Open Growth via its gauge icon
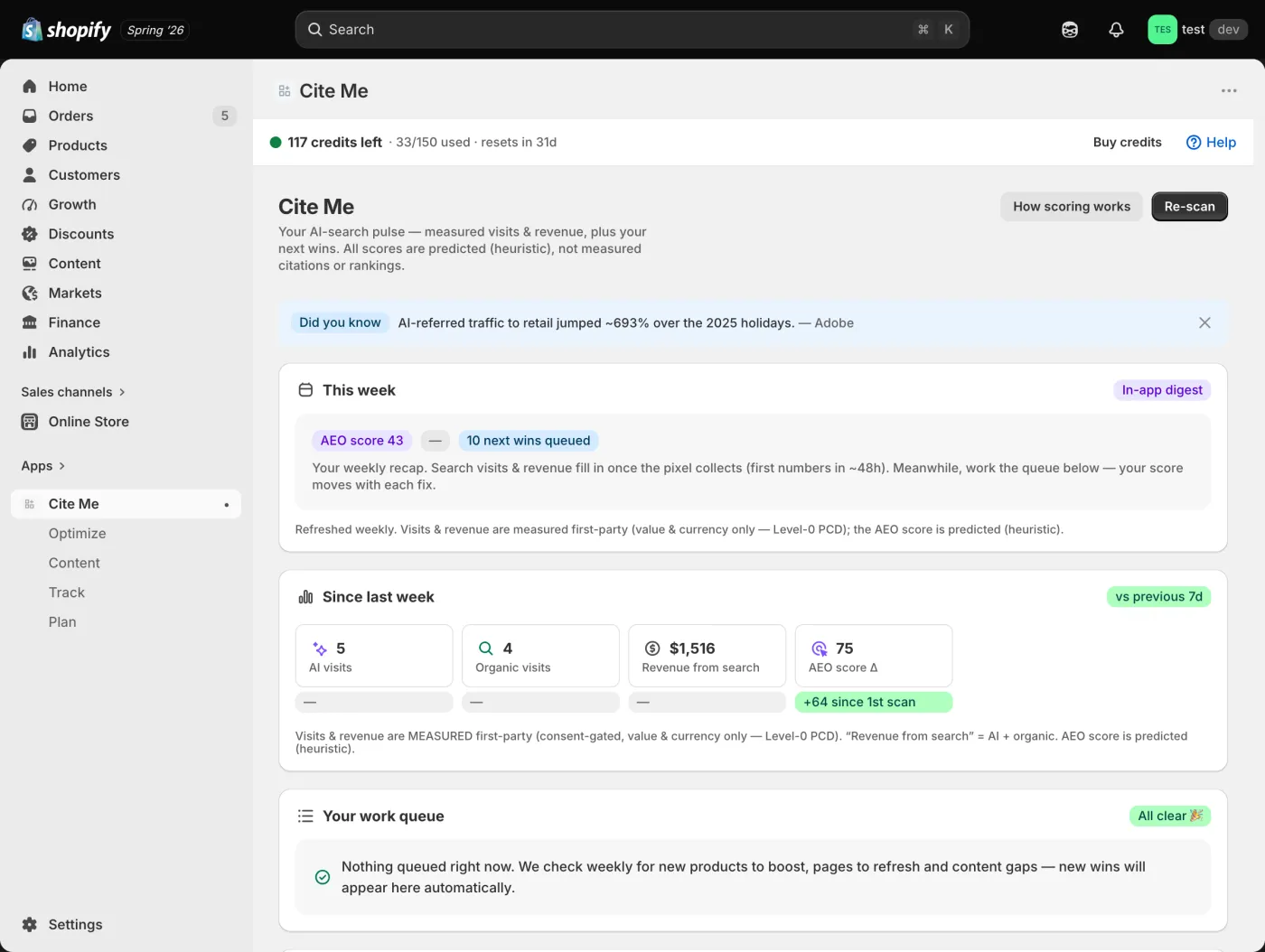Image resolution: width=1265 pixels, height=952 pixels. 30,205
